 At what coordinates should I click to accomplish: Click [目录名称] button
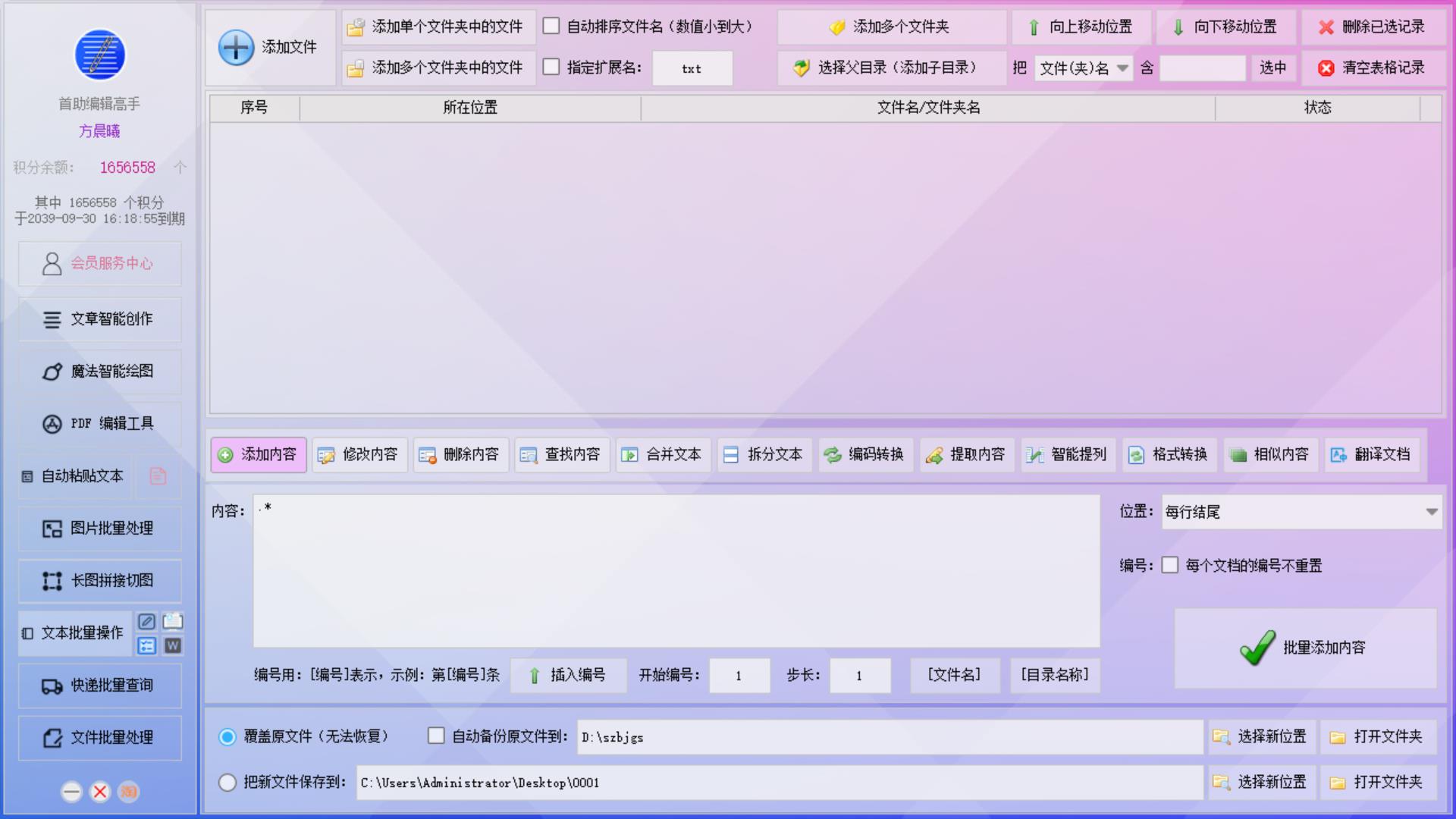click(x=1055, y=676)
